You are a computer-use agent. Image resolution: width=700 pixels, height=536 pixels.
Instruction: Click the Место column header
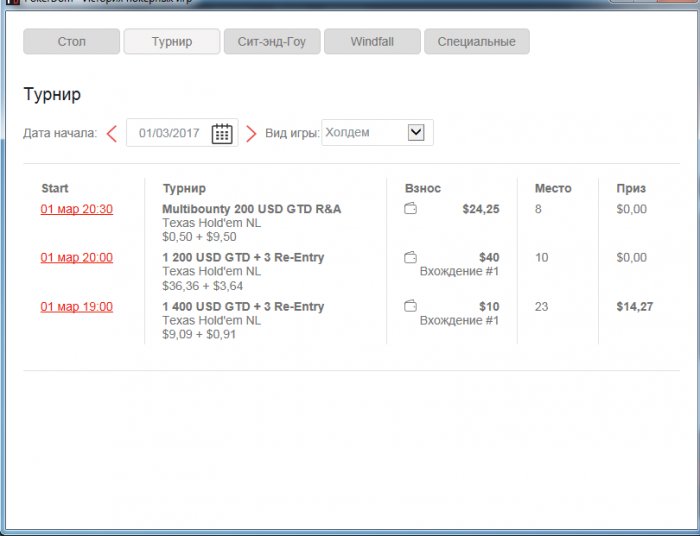point(553,188)
